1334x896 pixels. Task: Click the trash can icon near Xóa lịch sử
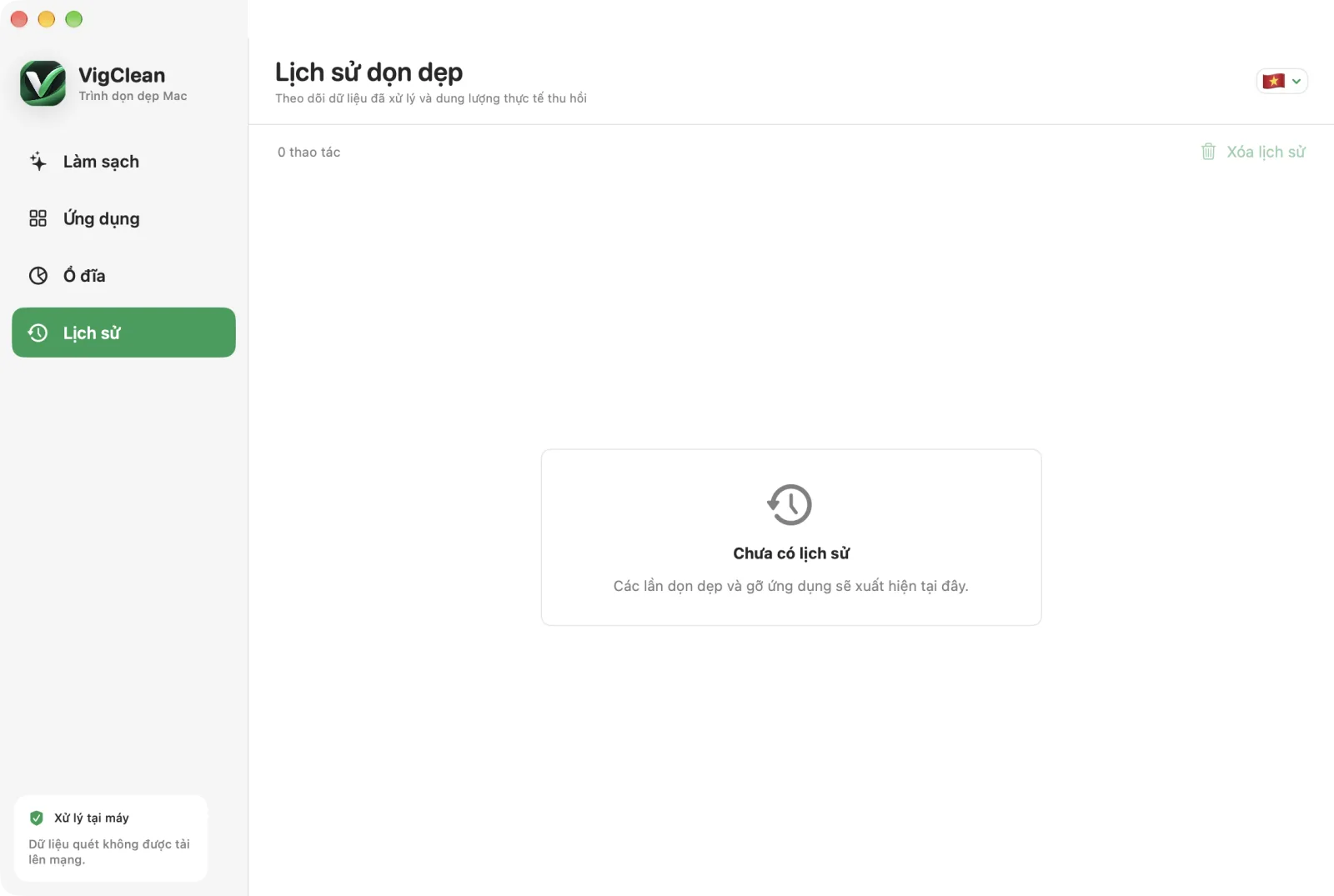click(1208, 152)
